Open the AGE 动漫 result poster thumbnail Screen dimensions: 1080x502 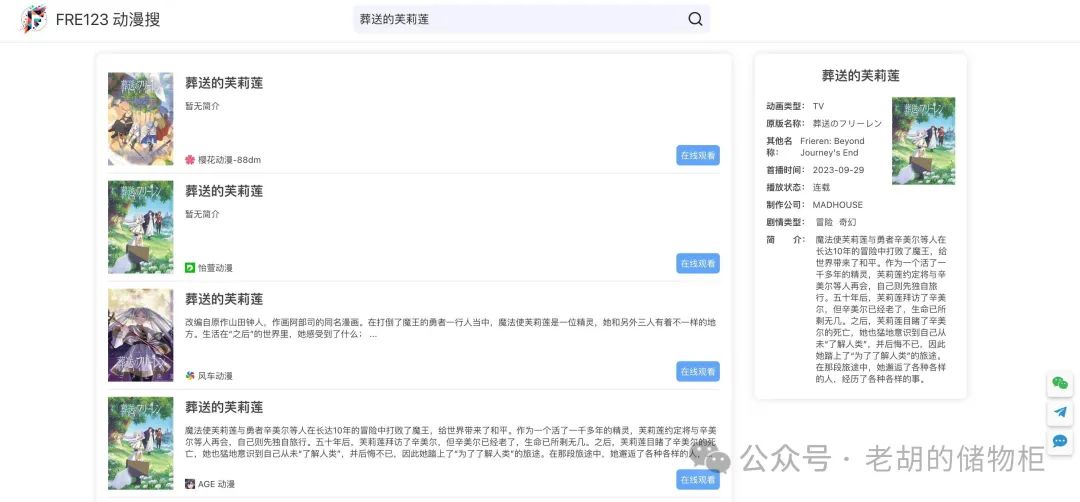(141, 443)
